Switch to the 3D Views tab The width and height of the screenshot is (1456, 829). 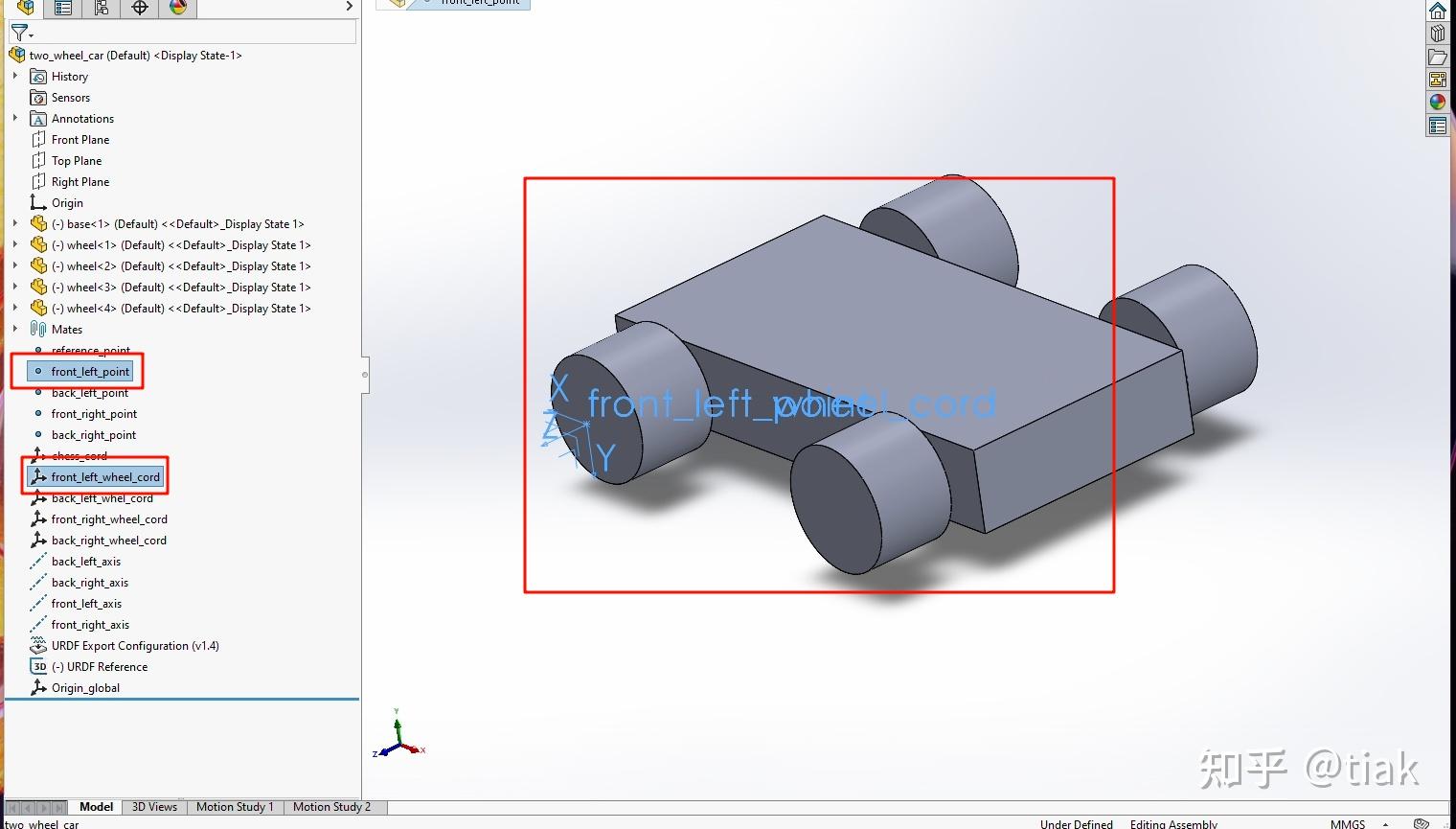(x=154, y=807)
